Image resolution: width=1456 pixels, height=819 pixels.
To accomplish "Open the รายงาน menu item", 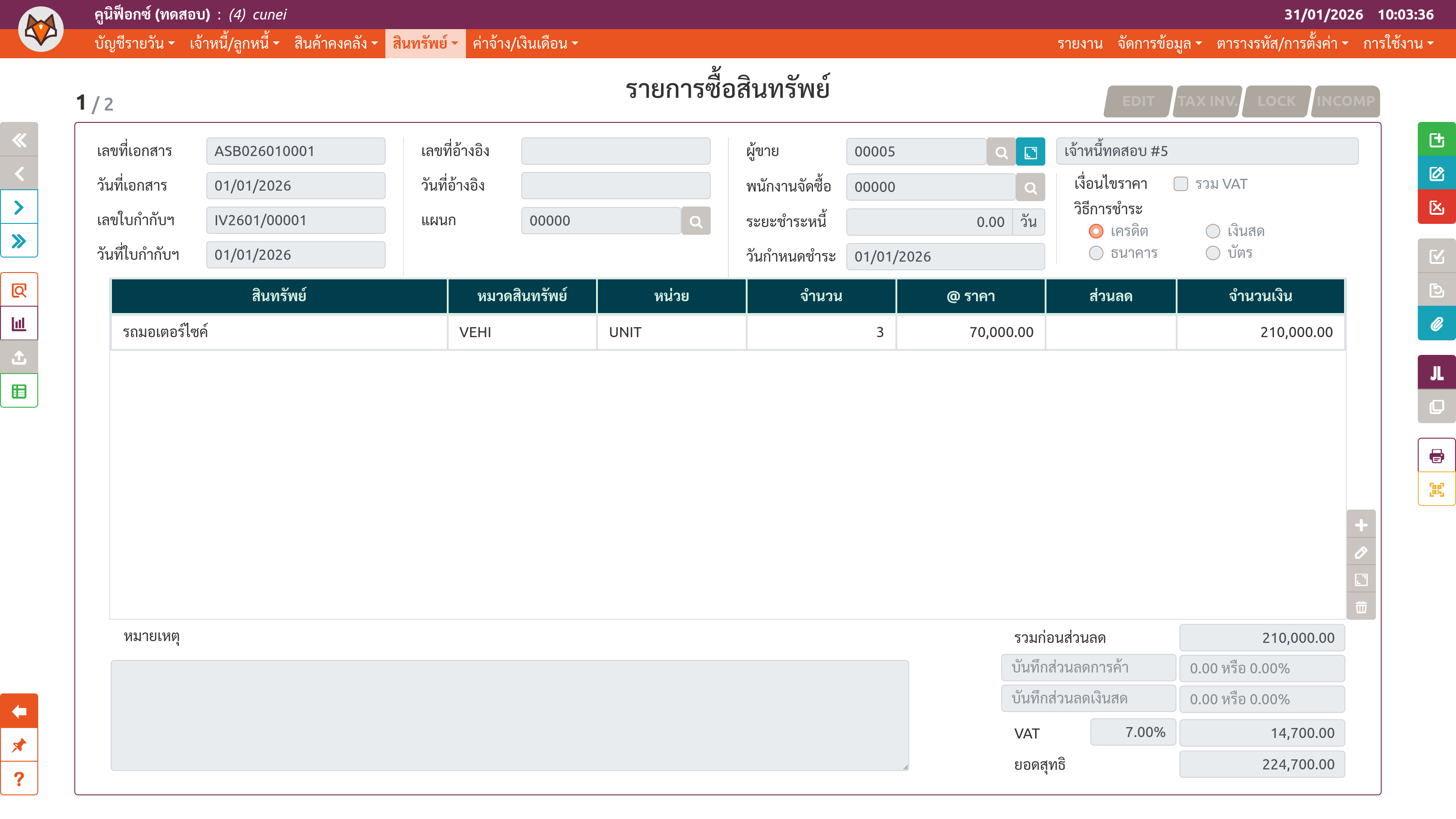I will (1080, 44).
